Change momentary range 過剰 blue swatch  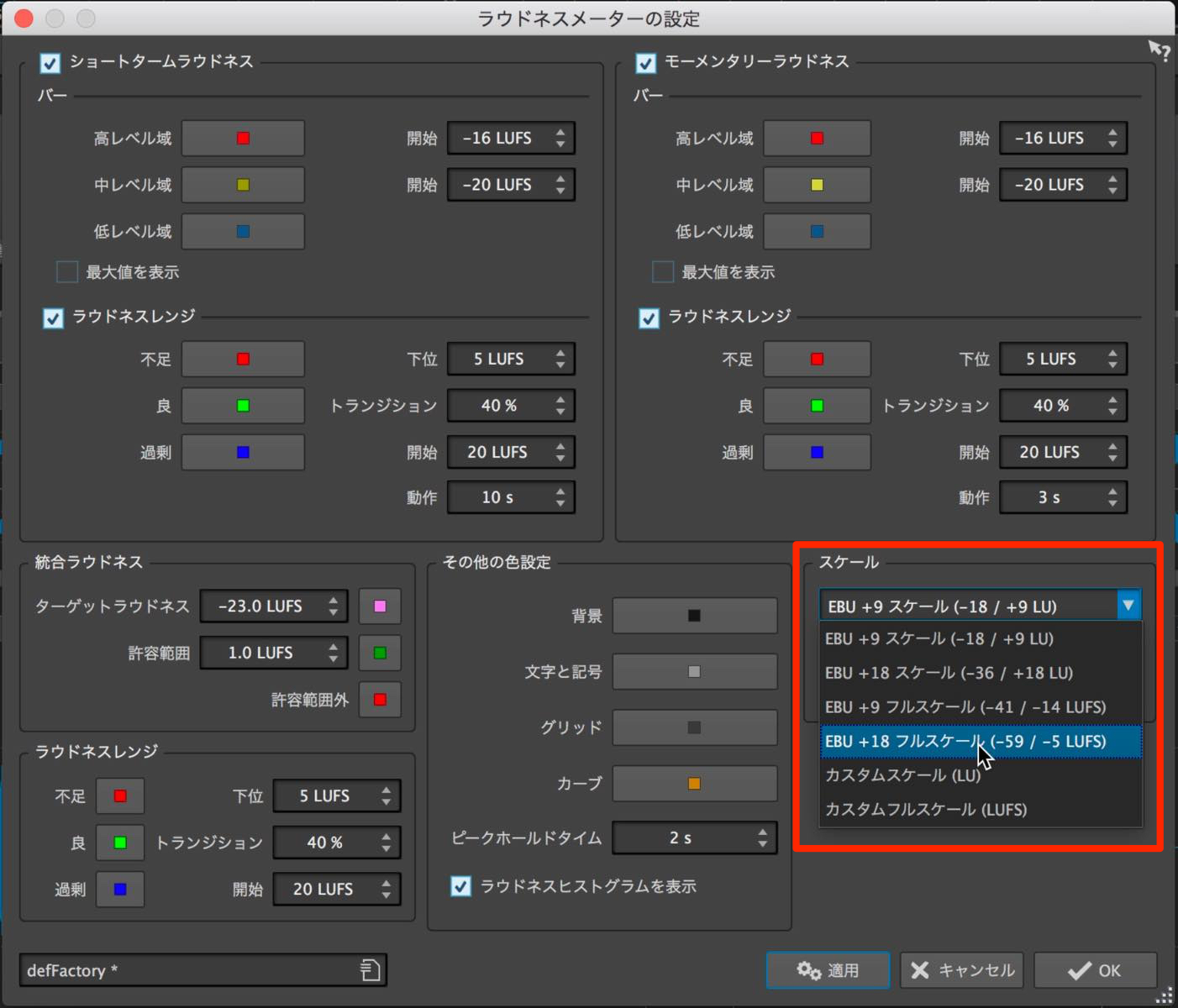pos(817,453)
